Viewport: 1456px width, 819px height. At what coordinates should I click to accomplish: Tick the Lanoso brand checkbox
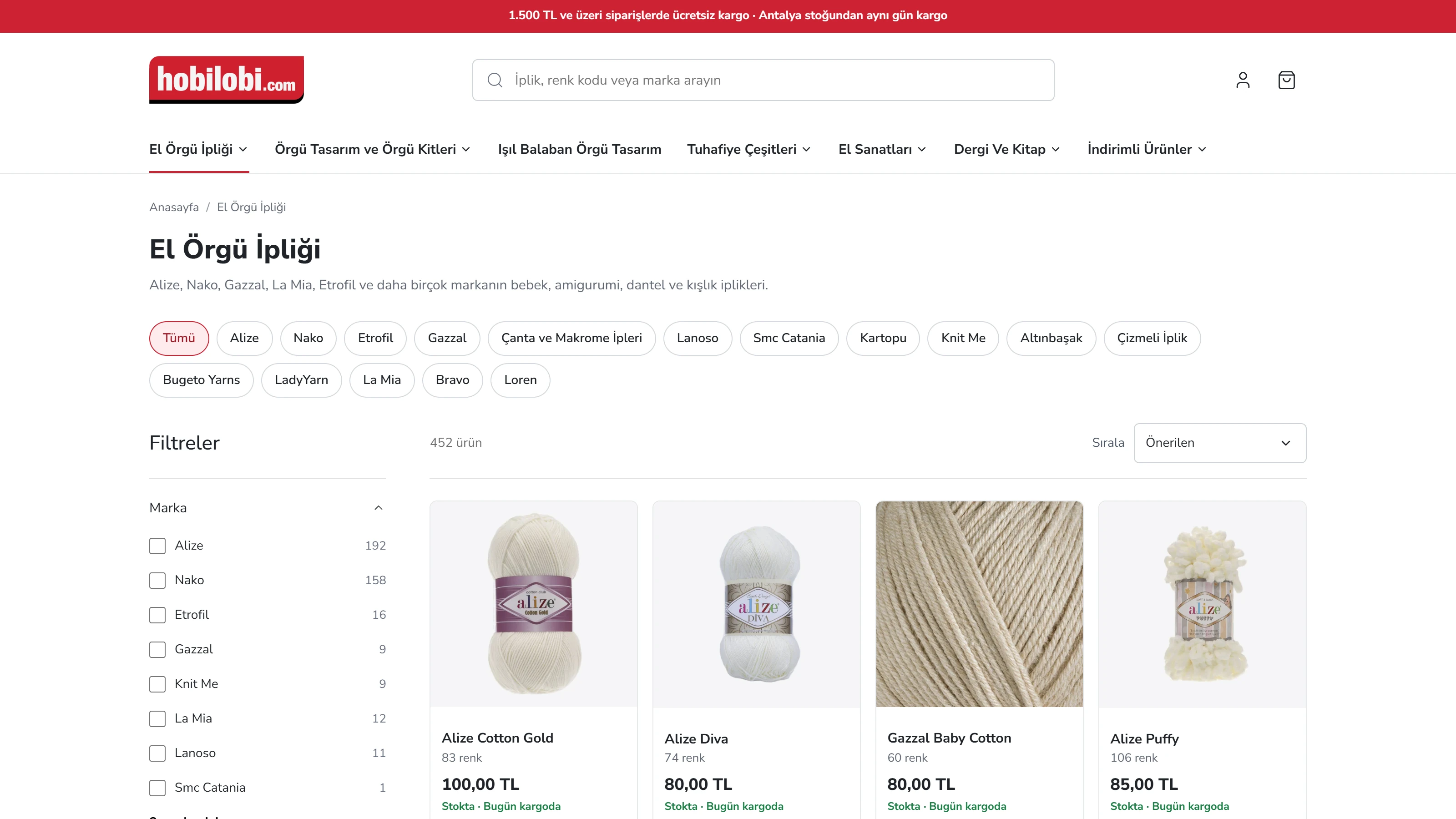pyautogui.click(x=157, y=753)
